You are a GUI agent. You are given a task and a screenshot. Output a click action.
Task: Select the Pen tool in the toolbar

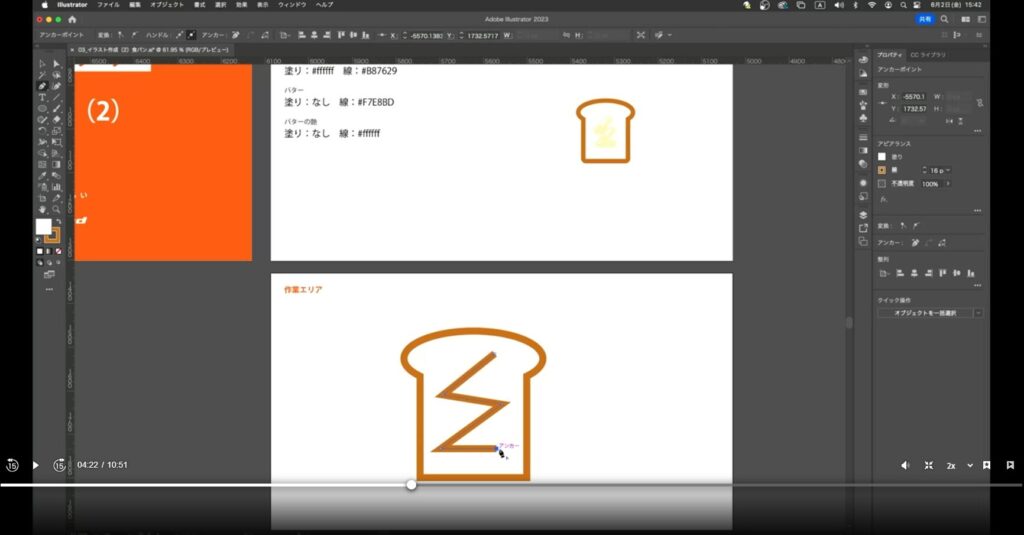[42, 86]
